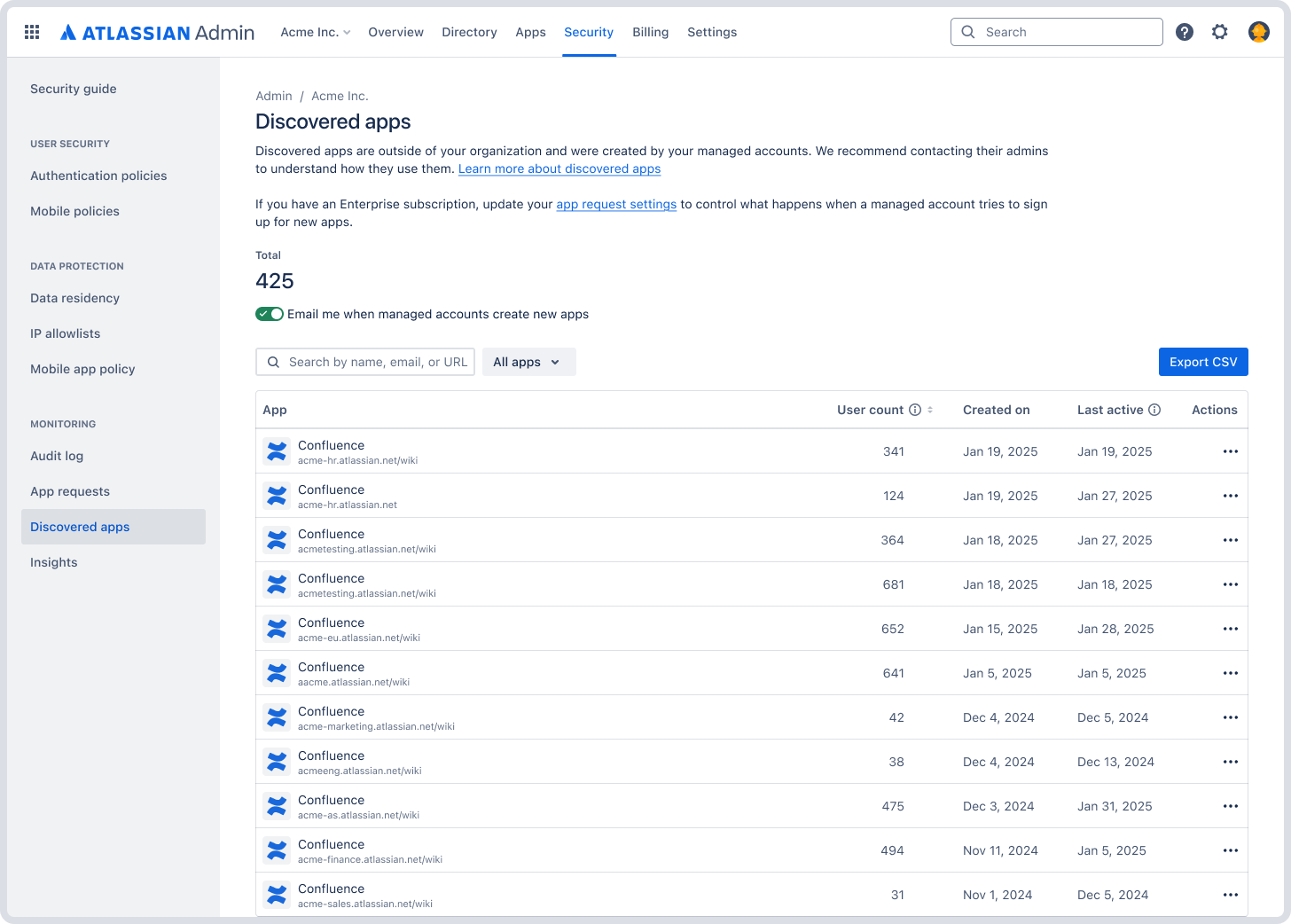Click the Search by name, email, or URL field
1291x924 pixels.
[x=365, y=362]
